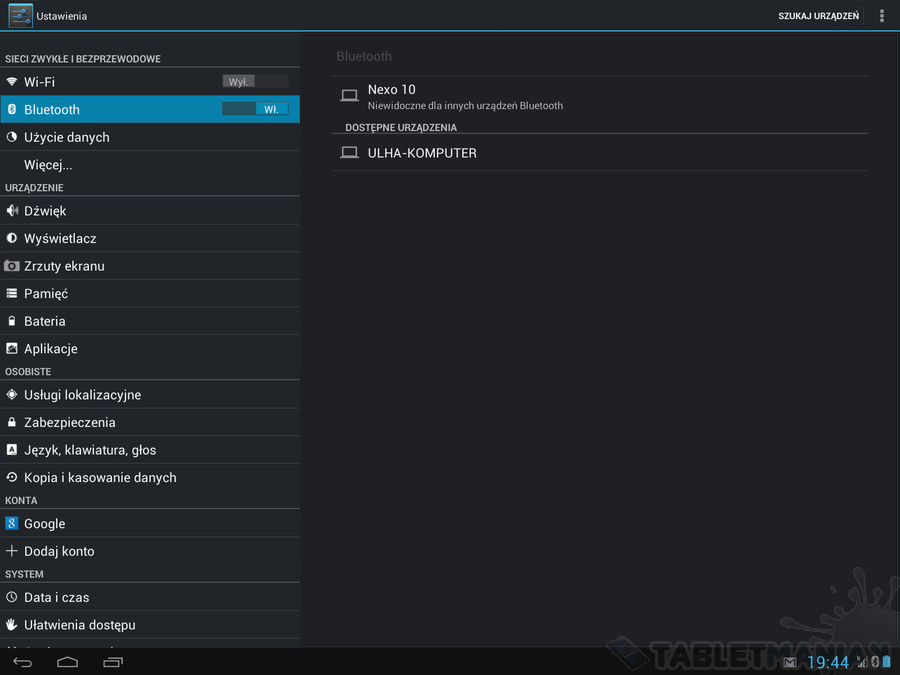900x675 pixels.
Task: Open Kopia i kasowanie danych
Action: point(150,478)
